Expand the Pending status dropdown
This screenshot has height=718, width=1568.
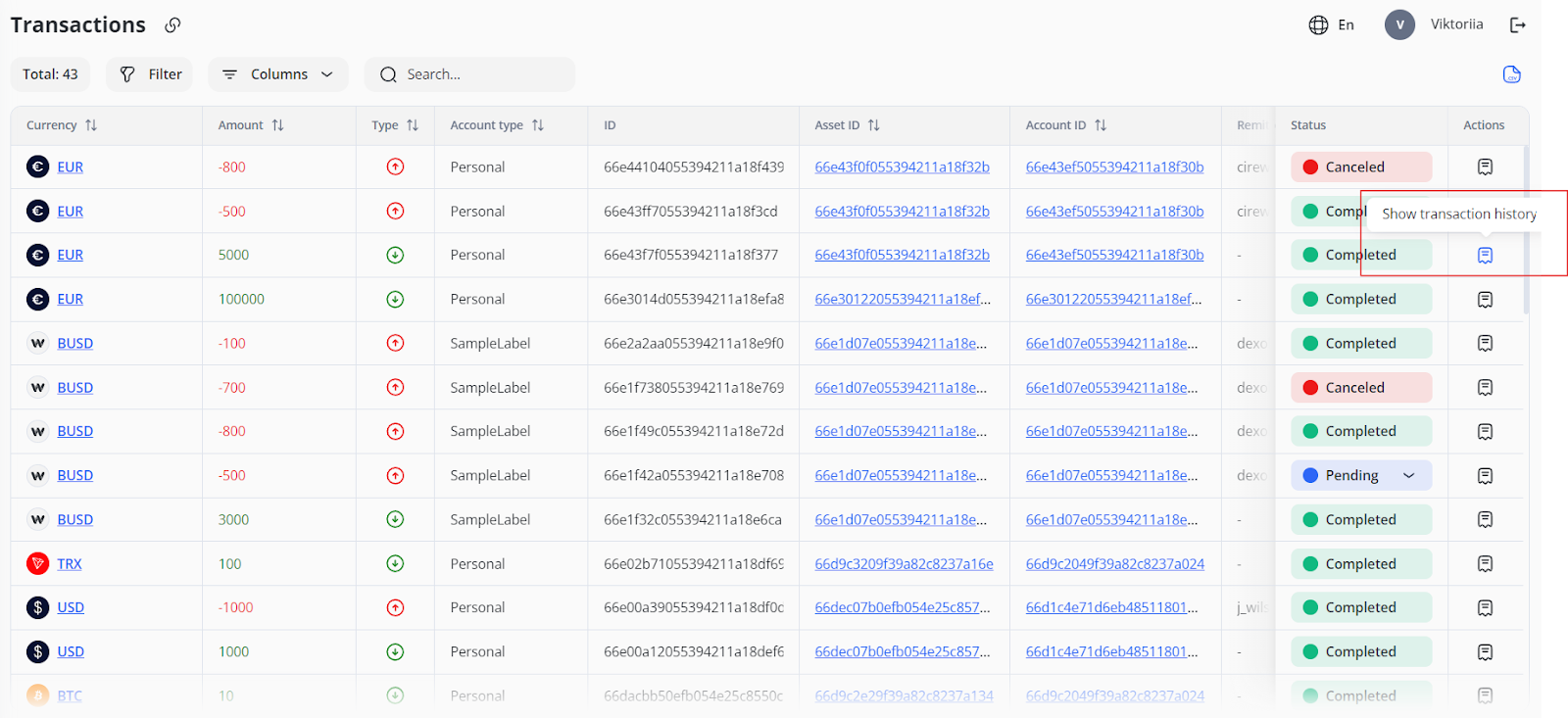tap(1408, 475)
